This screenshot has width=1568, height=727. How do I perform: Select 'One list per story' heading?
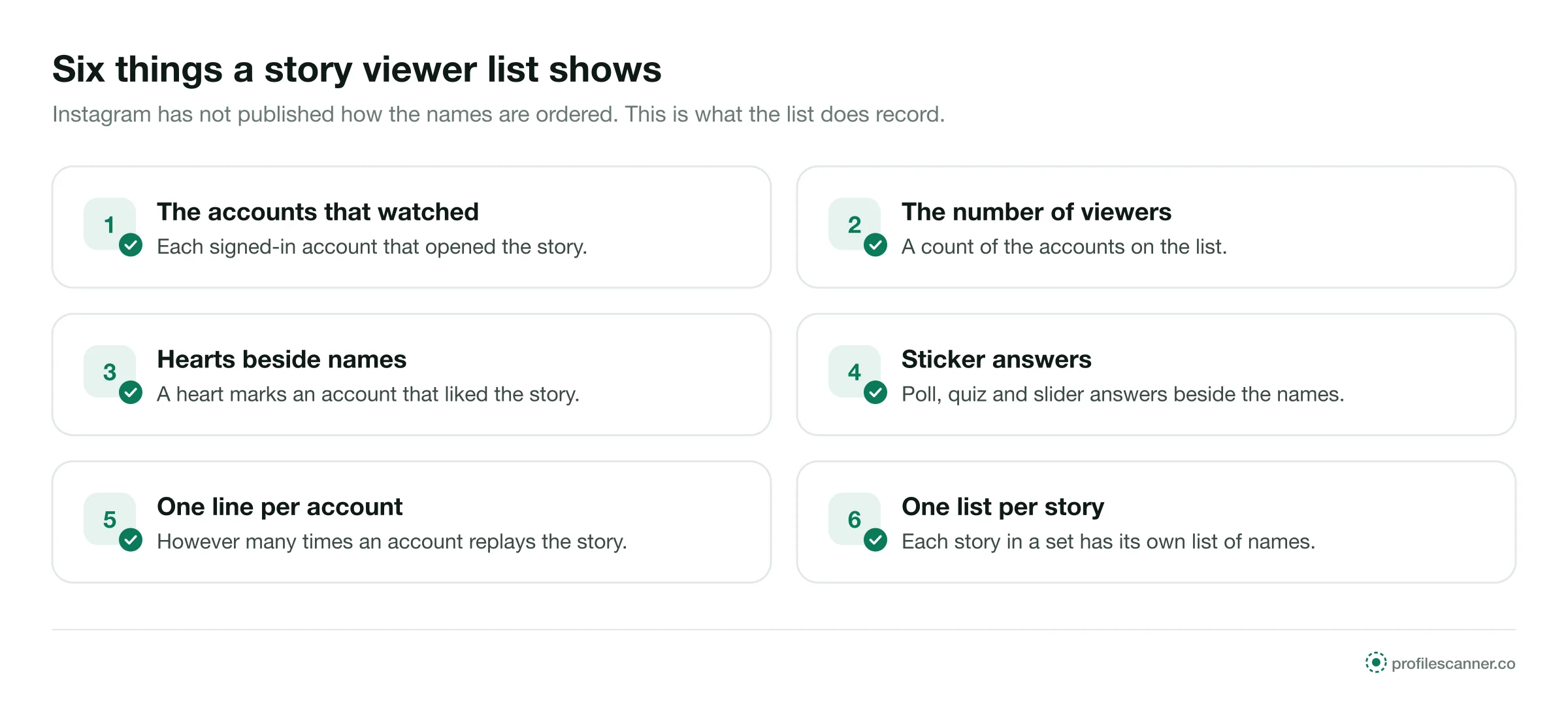[1003, 507]
